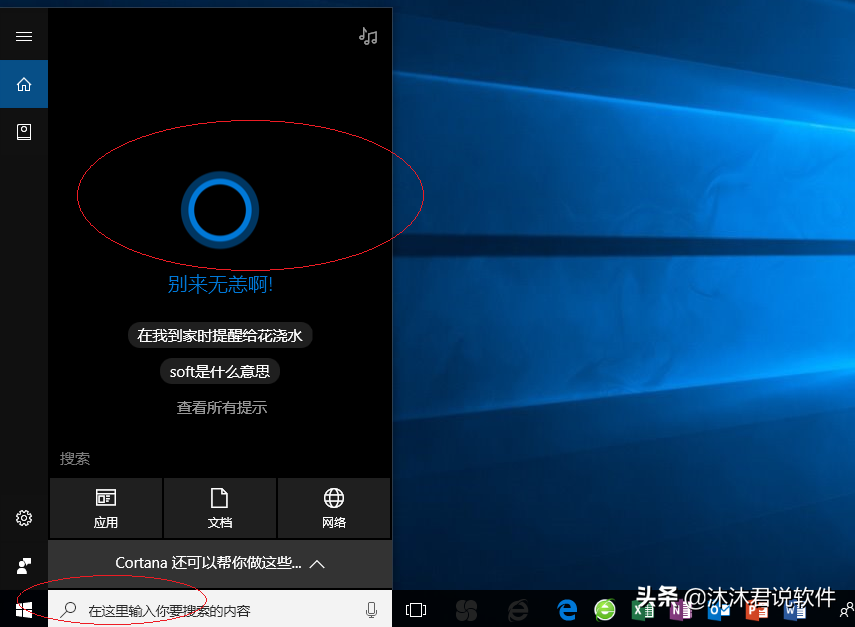This screenshot has width=855, height=627.
Task: Filter search results by 网络
Action: tap(334, 509)
